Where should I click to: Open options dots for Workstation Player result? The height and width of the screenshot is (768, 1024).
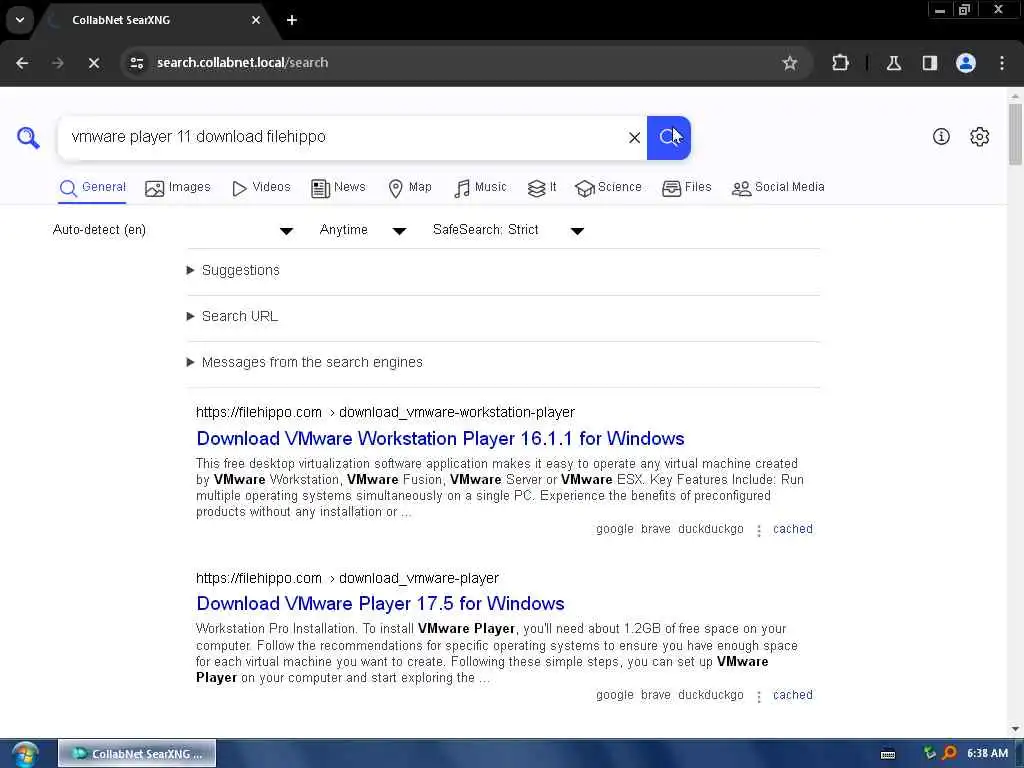click(758, 530)
